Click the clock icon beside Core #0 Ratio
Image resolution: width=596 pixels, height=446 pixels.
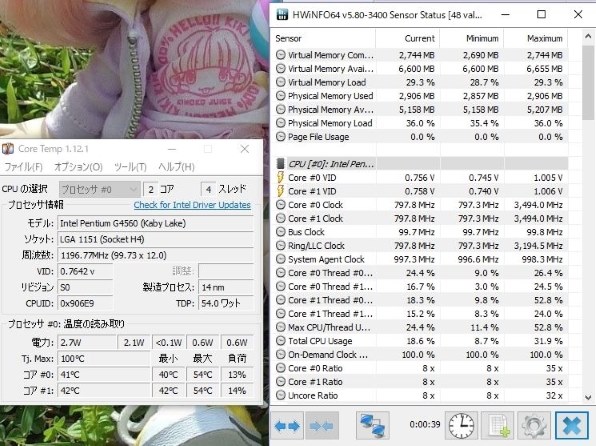coord(281,368)
